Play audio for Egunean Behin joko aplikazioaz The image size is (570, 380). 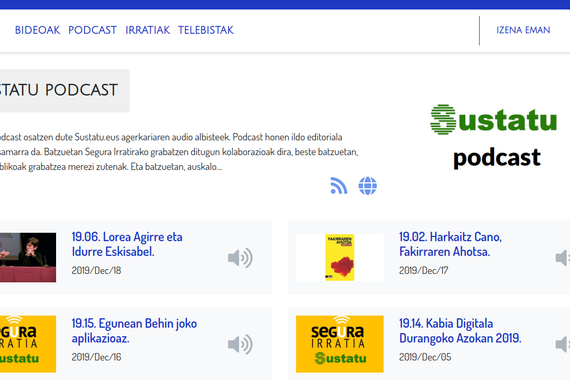coord(240,344)
